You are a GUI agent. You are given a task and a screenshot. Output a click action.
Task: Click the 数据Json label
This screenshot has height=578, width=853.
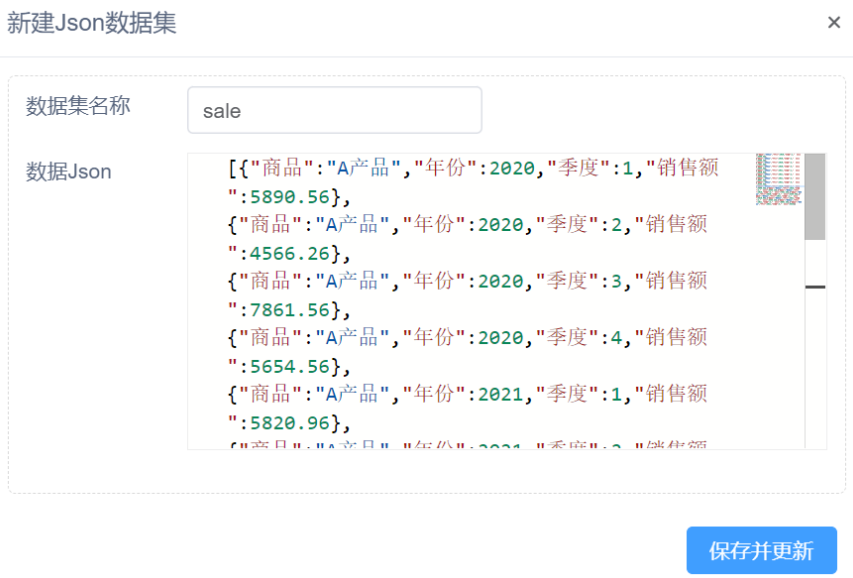point(68,172)
